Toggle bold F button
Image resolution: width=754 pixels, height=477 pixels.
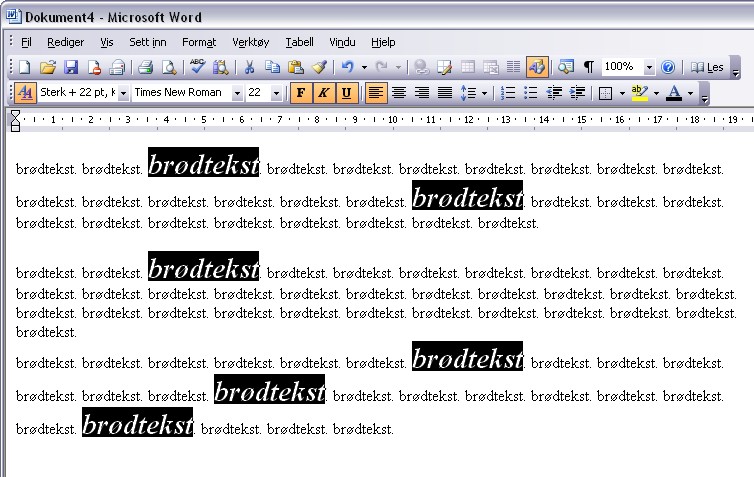[x=301, y=93]
